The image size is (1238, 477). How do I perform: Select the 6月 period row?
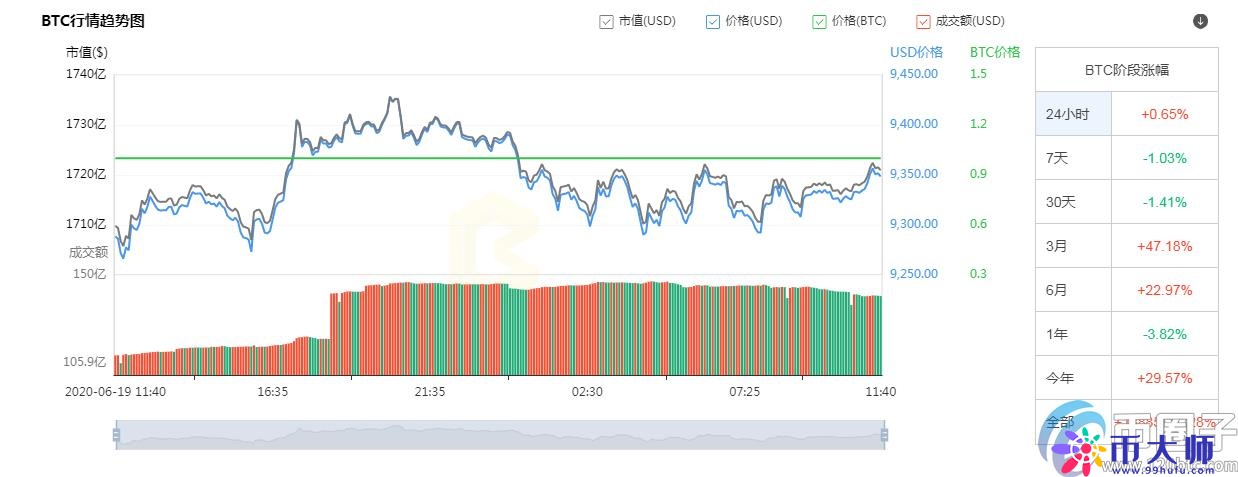pyautogui.click(x=1127, y=290)
